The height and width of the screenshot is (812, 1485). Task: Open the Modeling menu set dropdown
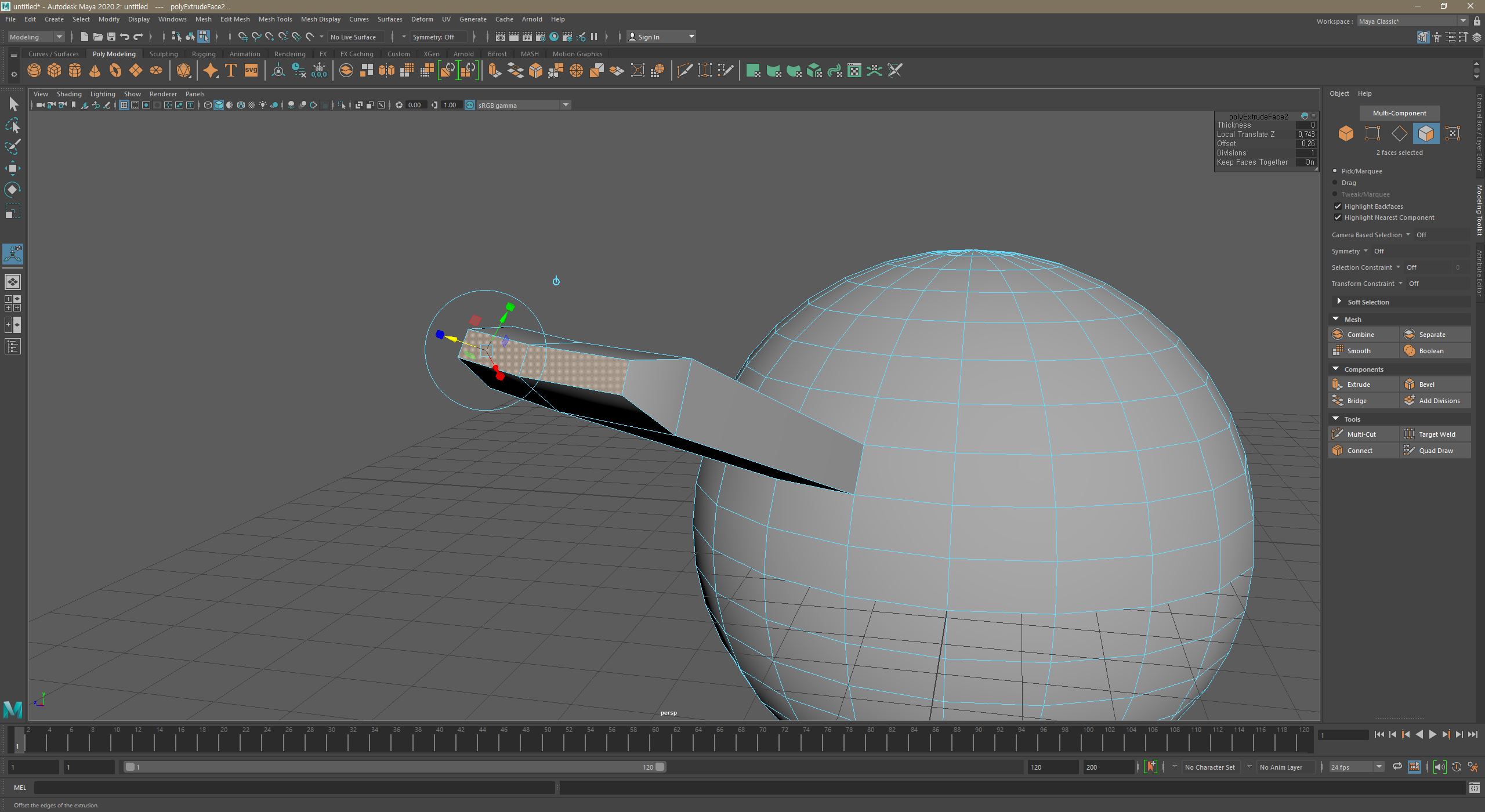pos(36,37)
